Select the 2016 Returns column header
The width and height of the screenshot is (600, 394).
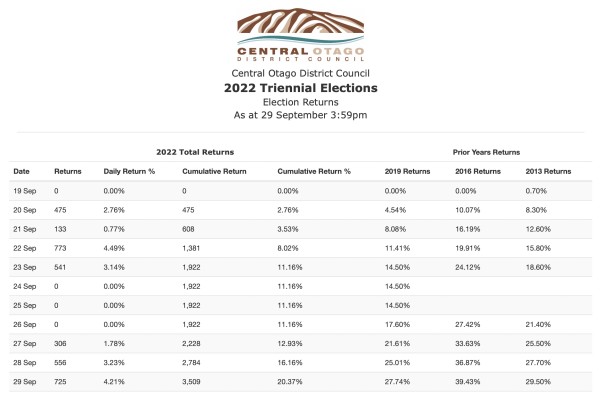(x=478, y=171)
